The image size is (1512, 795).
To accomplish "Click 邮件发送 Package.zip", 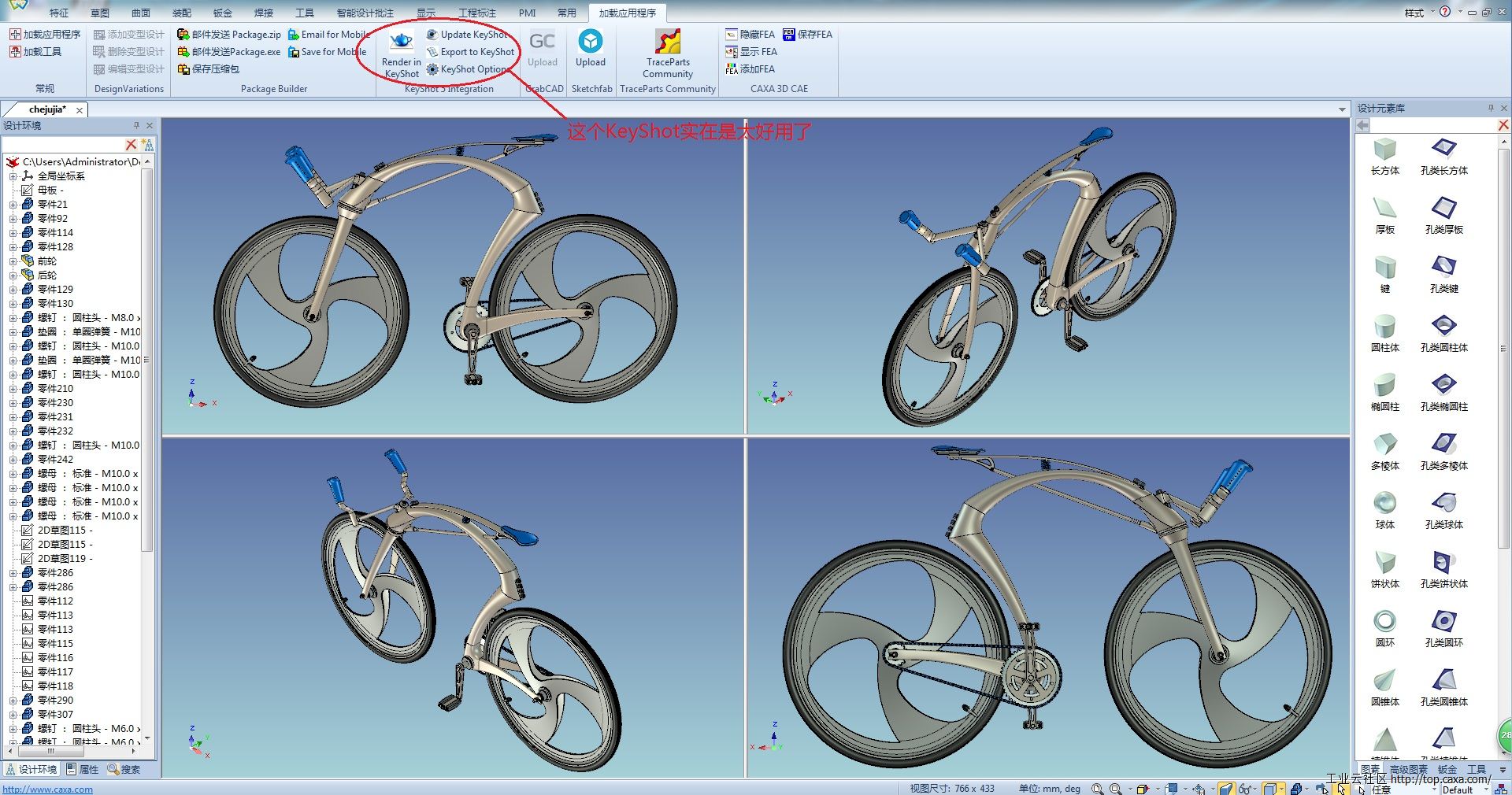I will coord(229,35).
